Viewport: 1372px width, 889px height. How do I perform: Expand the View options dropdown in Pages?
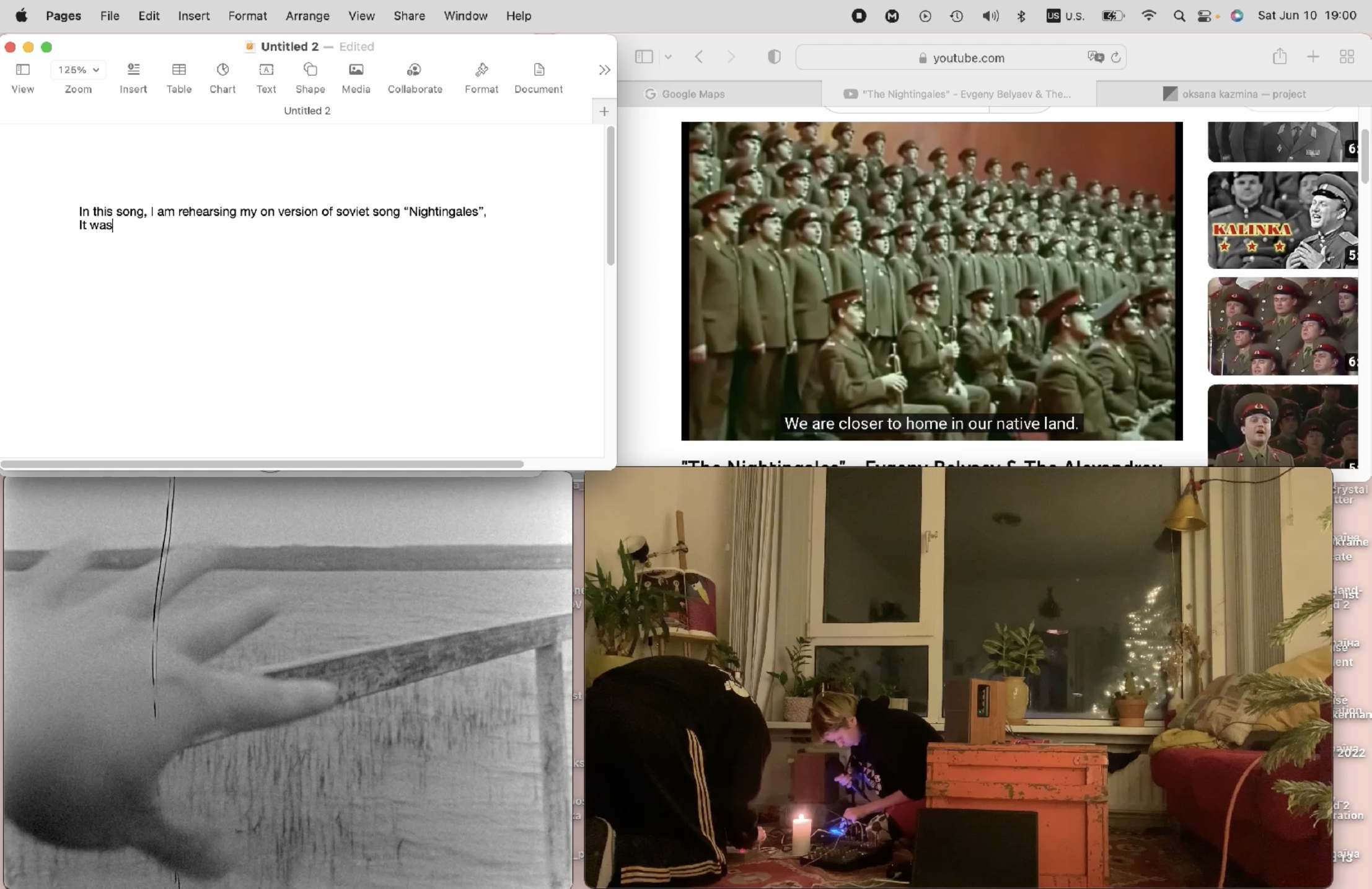click(x=22, y=70)
